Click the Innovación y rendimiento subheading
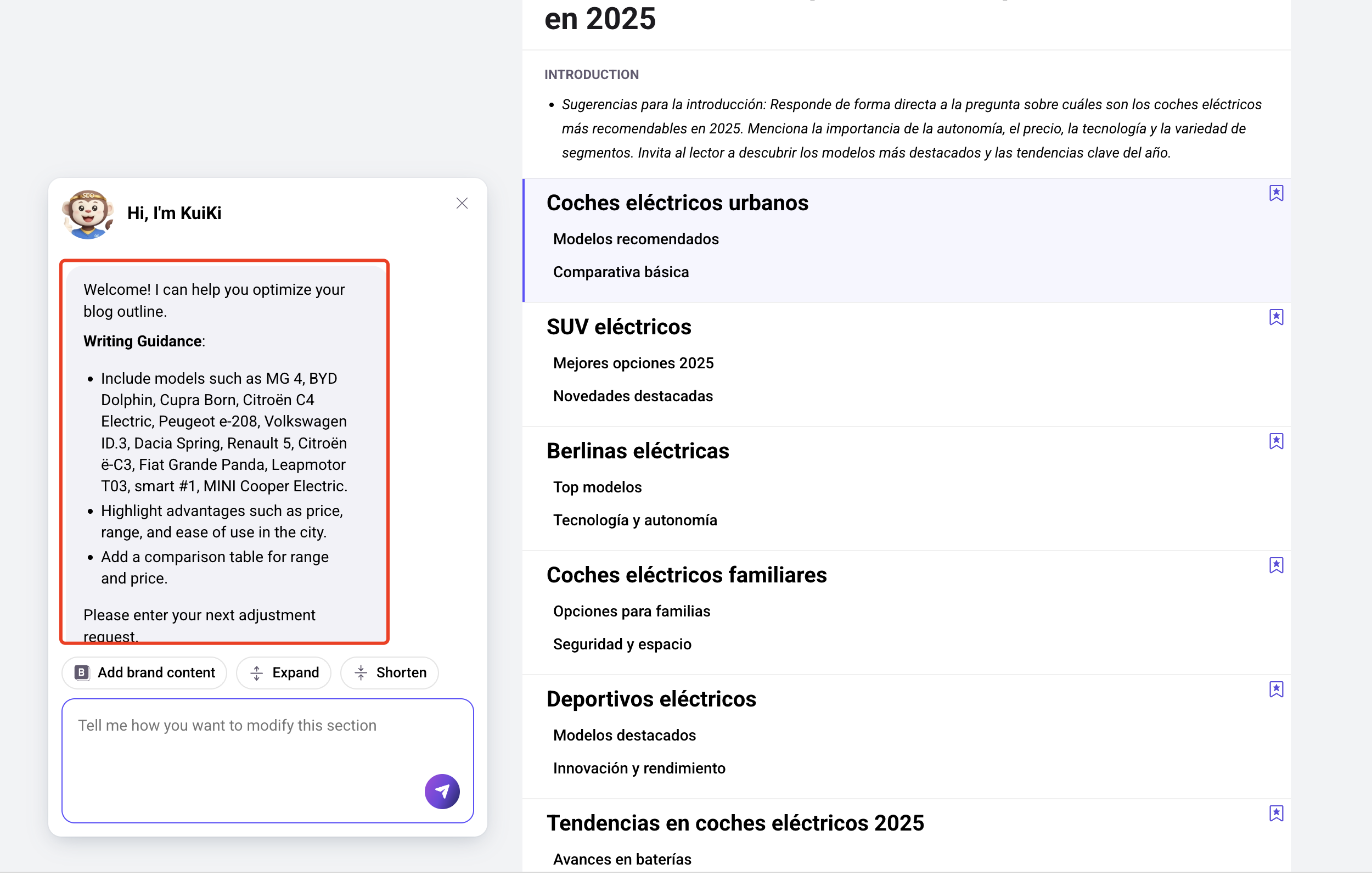The height and width of the screenshot is (875, 1372). [639, 770]
